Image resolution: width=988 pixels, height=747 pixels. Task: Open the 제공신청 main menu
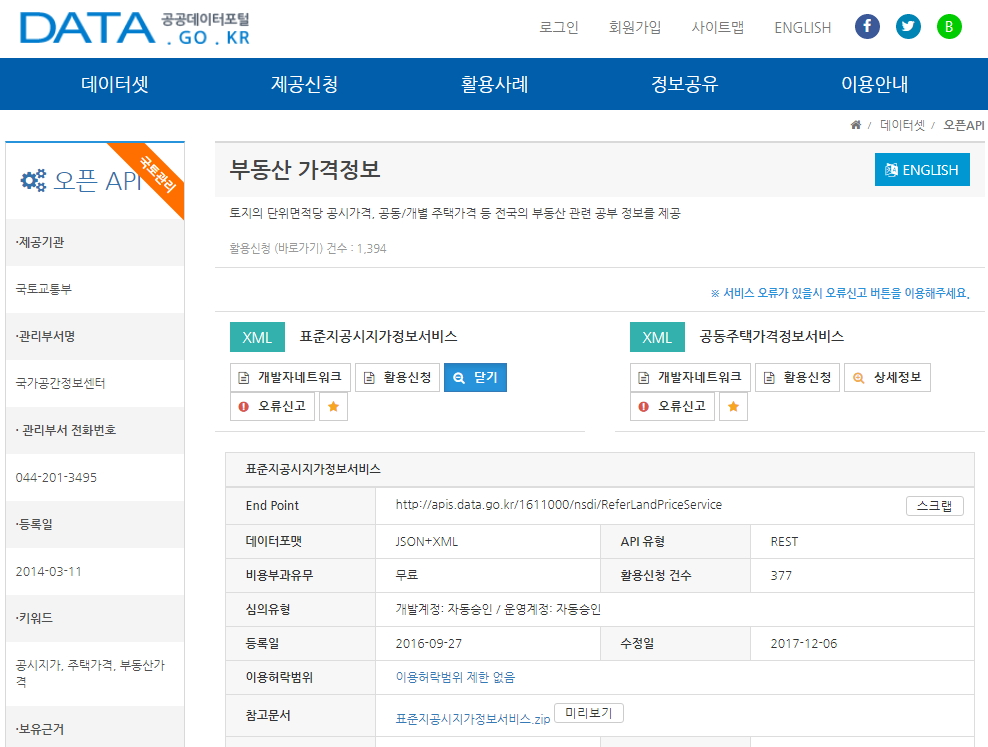305,84
